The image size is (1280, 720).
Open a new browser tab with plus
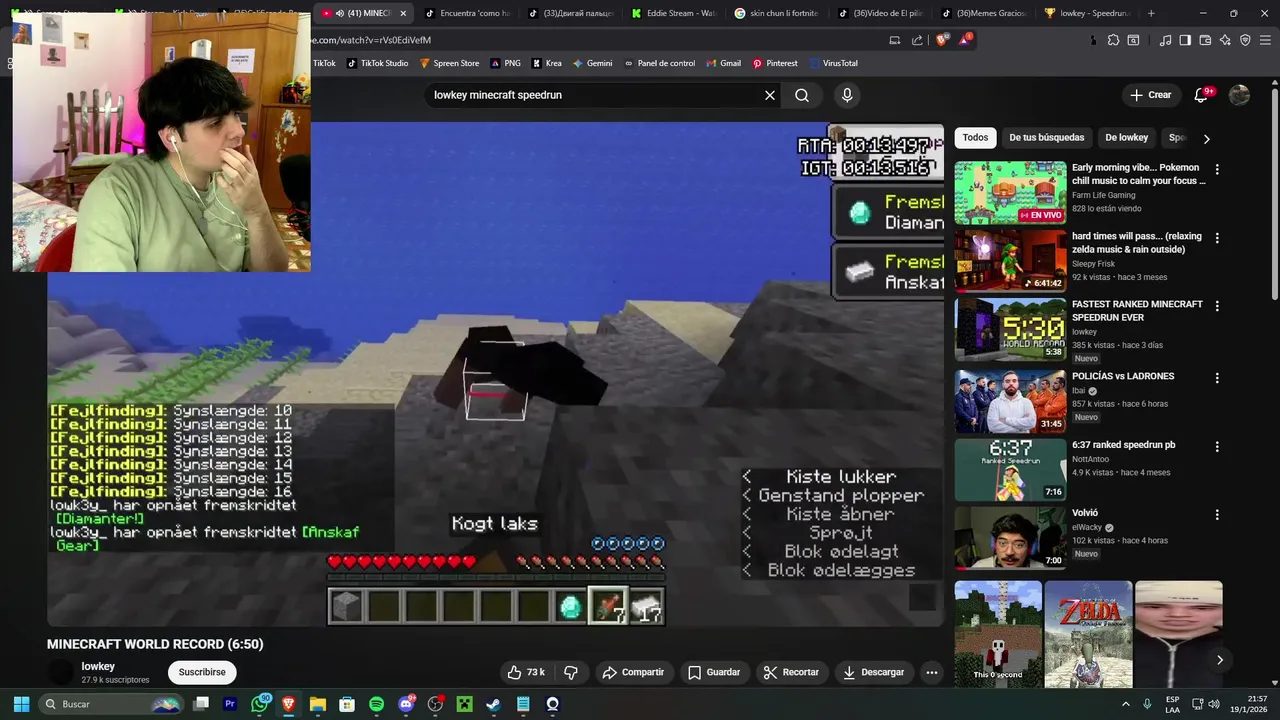pos(1151,13)
